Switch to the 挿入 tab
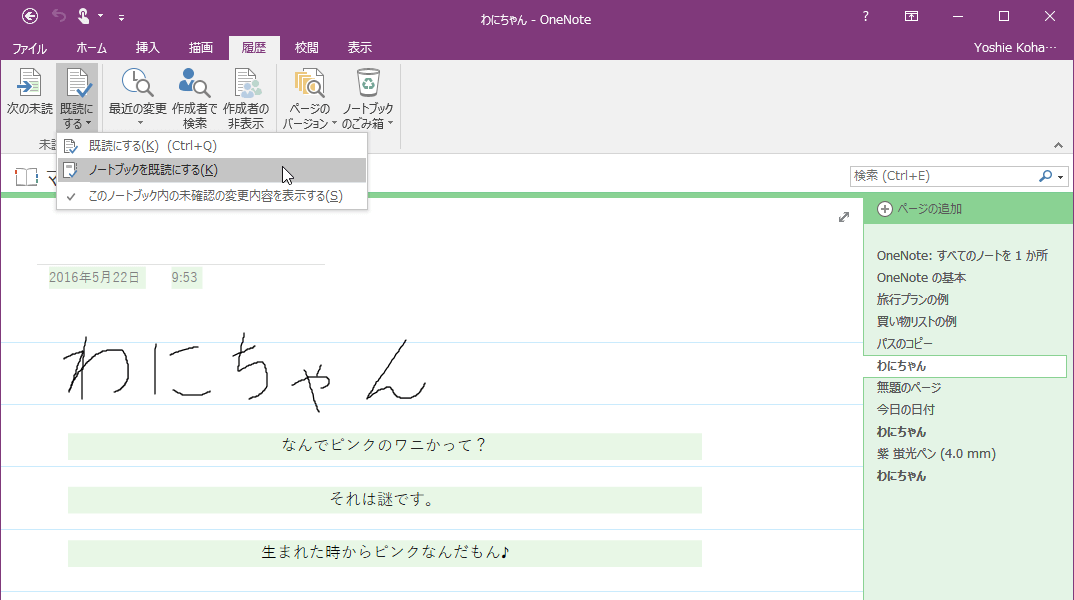 pos(147,48)
